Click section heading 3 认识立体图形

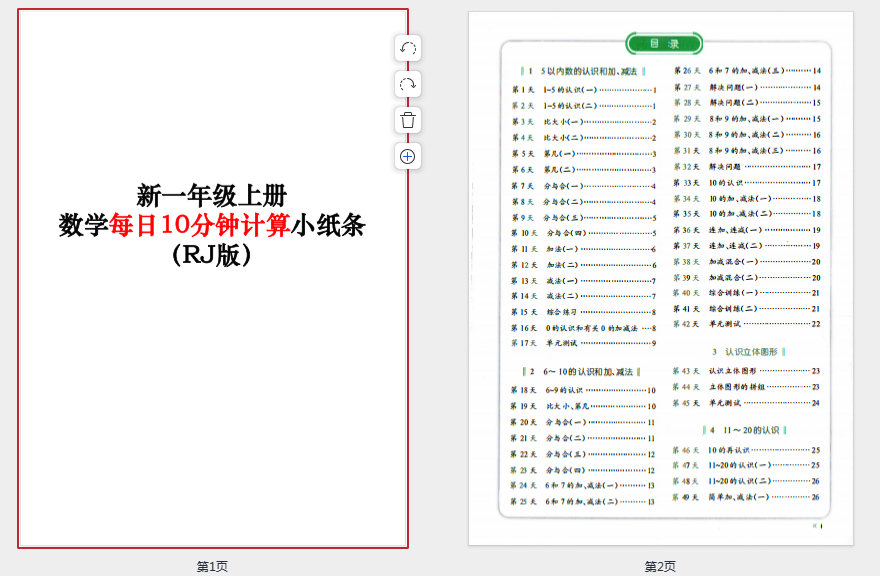[748, 352]
